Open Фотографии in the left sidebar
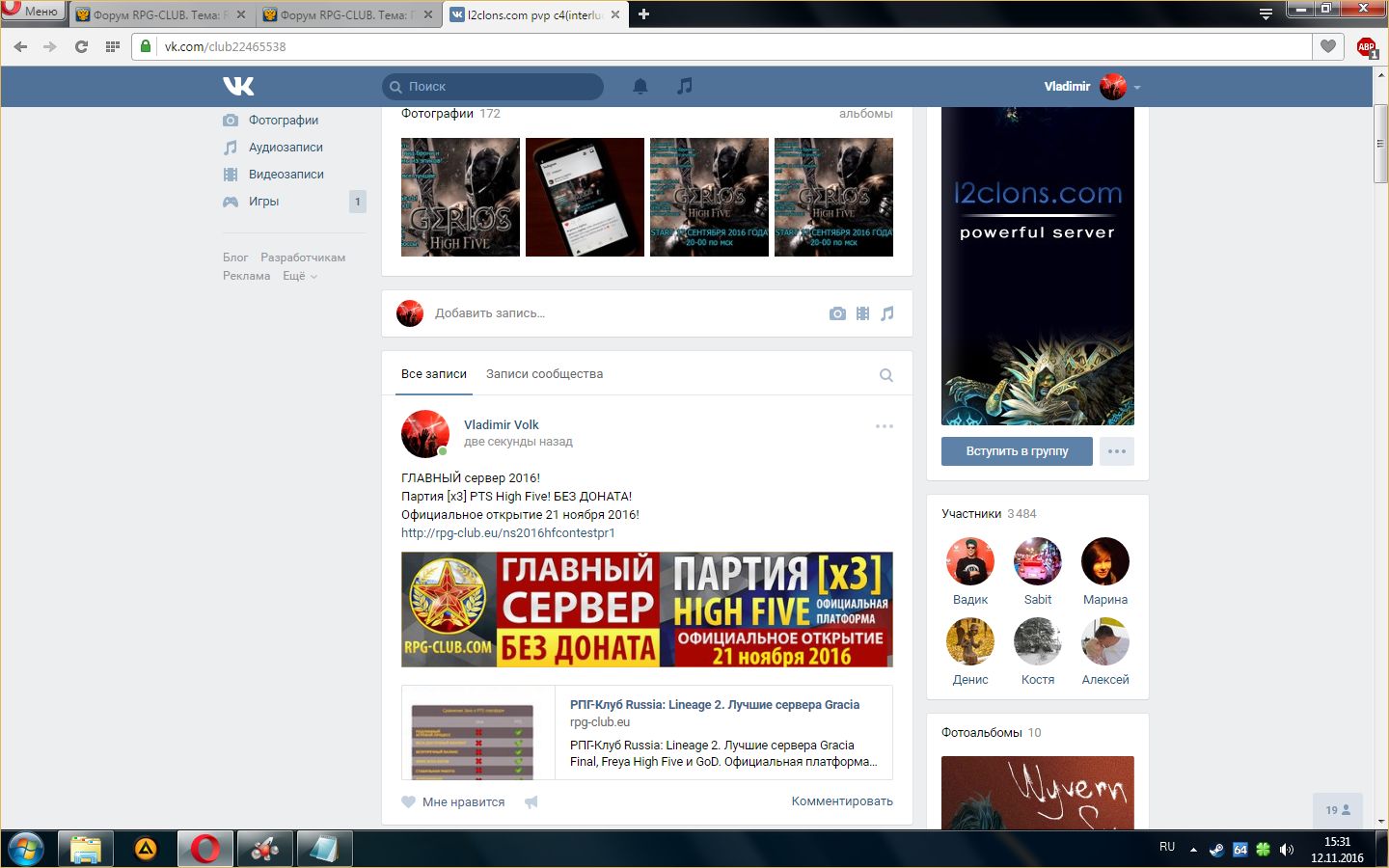The height and width of the screenshot is (868, 1389). click(284, 121)
